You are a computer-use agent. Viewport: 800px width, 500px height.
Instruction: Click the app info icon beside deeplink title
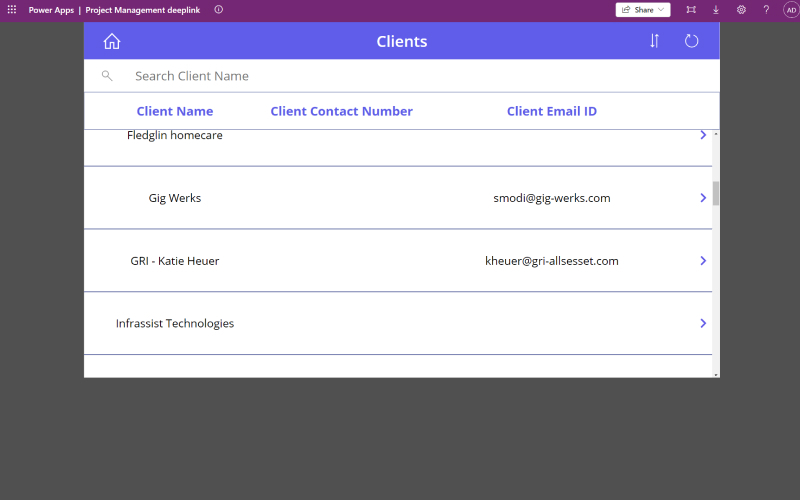218,10
